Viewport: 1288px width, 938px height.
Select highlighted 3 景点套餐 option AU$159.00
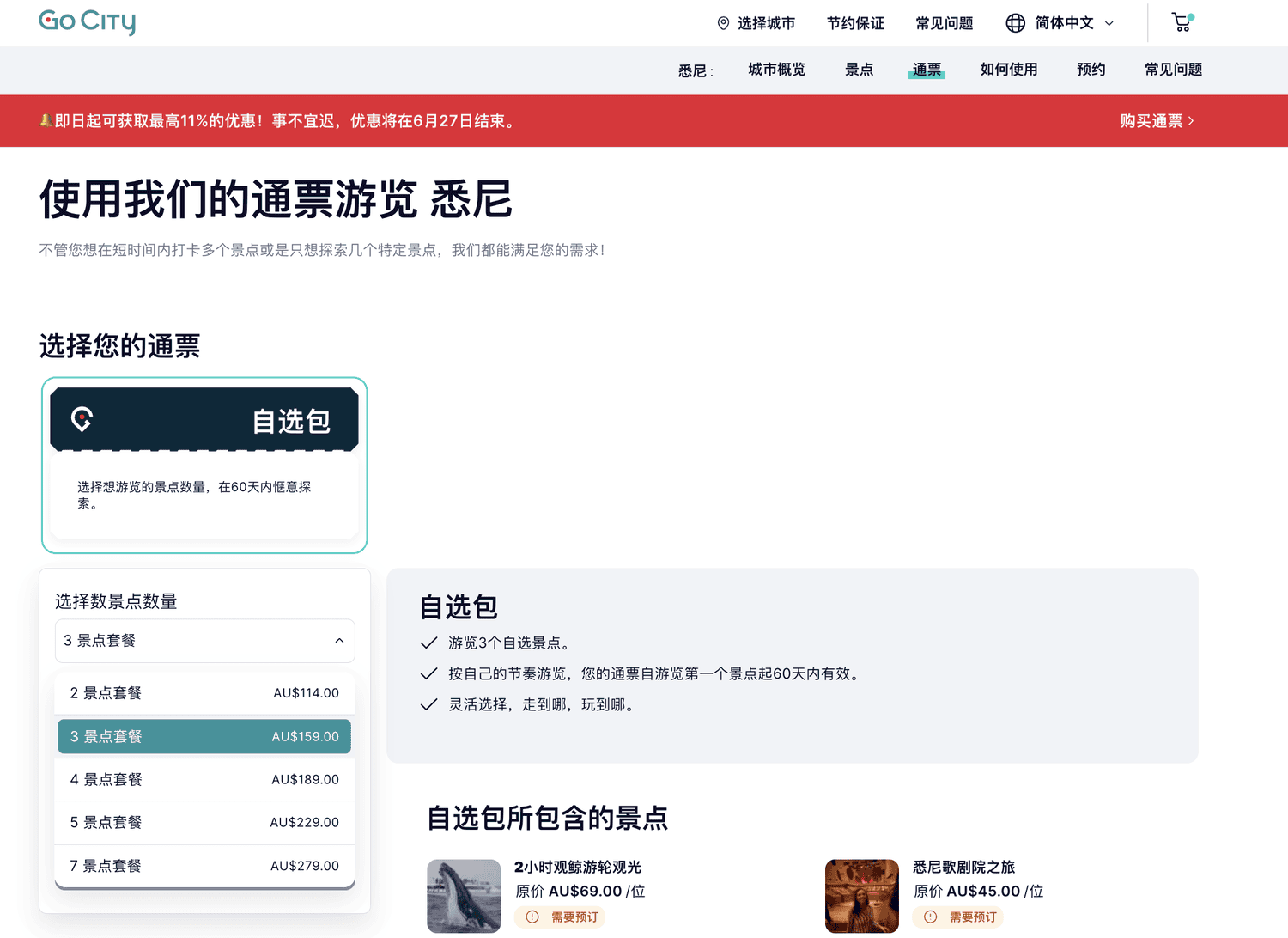coord(204,736)
